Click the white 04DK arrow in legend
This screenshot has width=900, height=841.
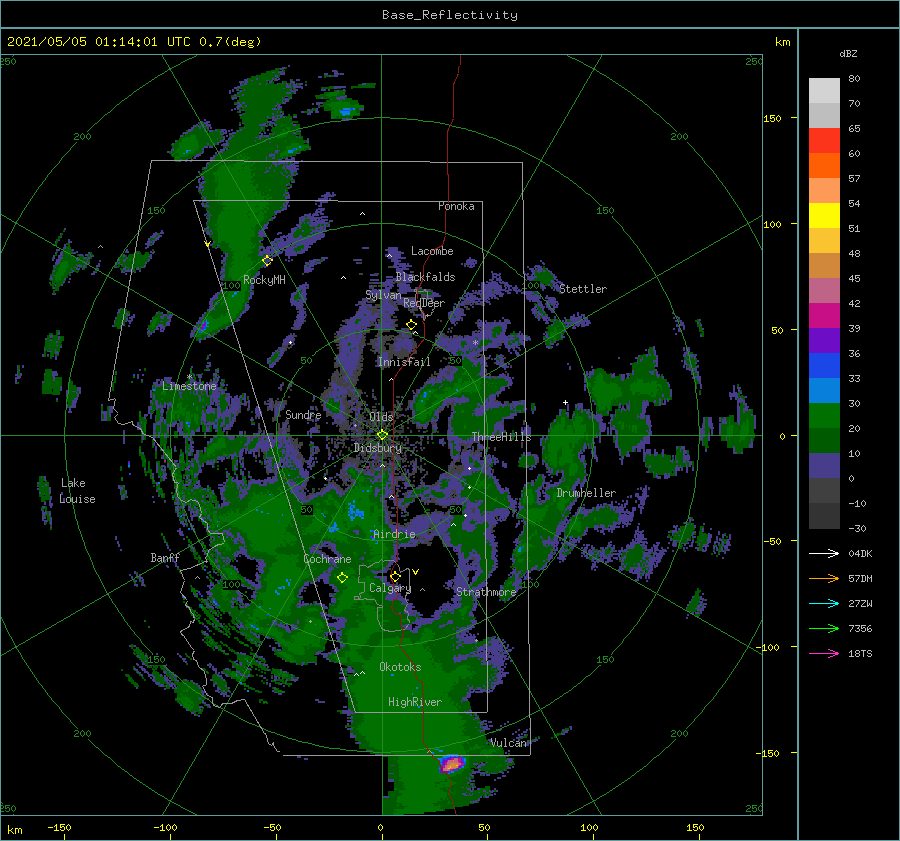824,553
